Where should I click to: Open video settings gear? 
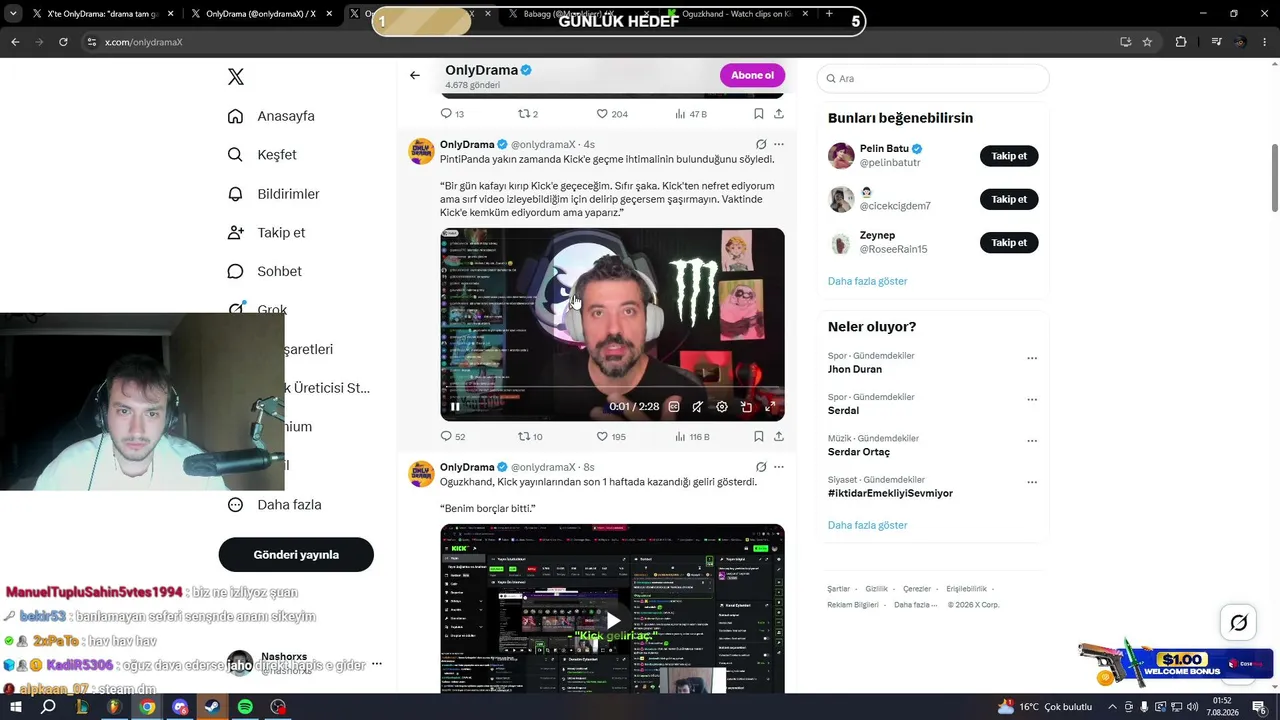pos(722,407)
